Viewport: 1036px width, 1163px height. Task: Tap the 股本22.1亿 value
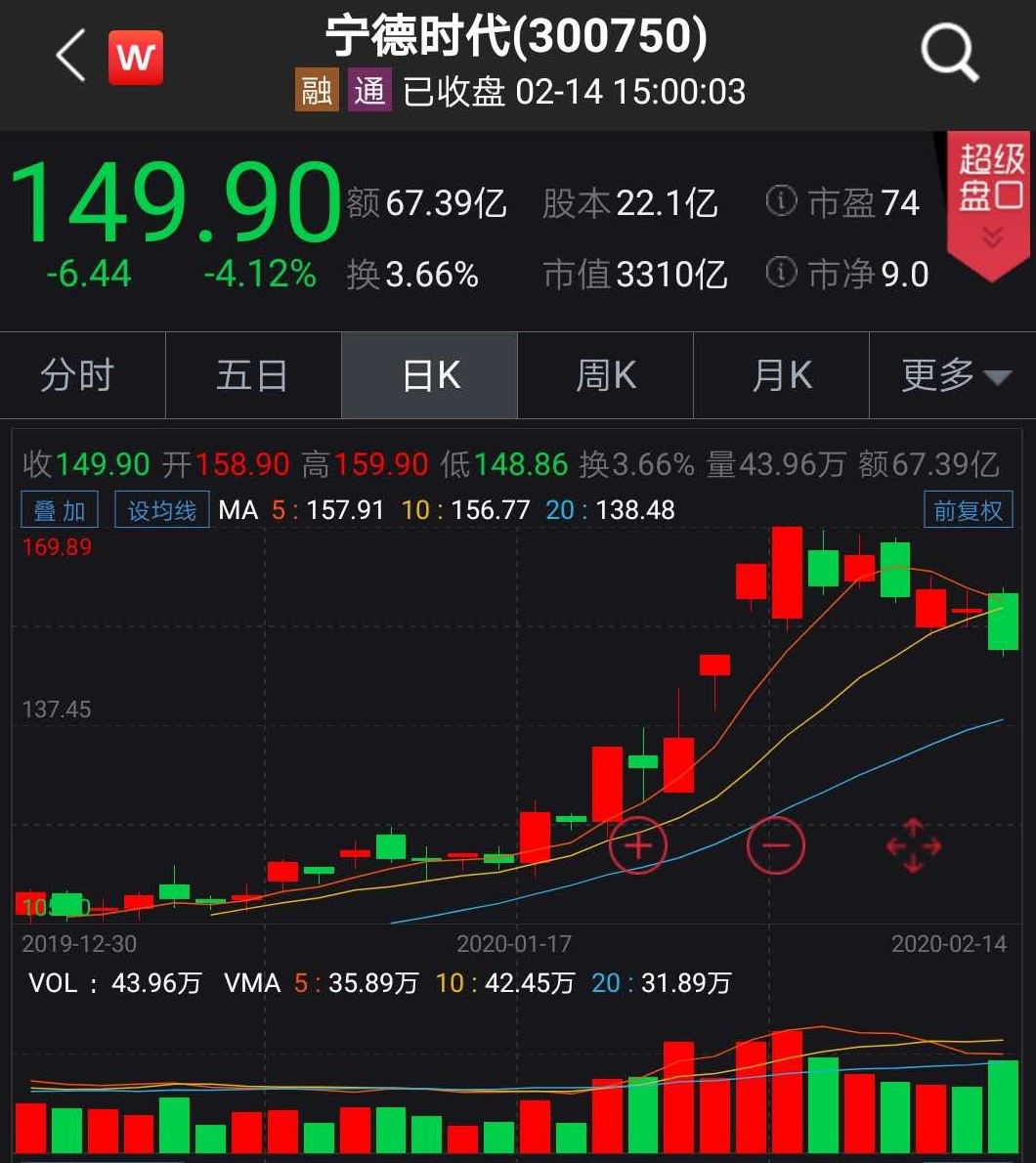click(629, 203)
